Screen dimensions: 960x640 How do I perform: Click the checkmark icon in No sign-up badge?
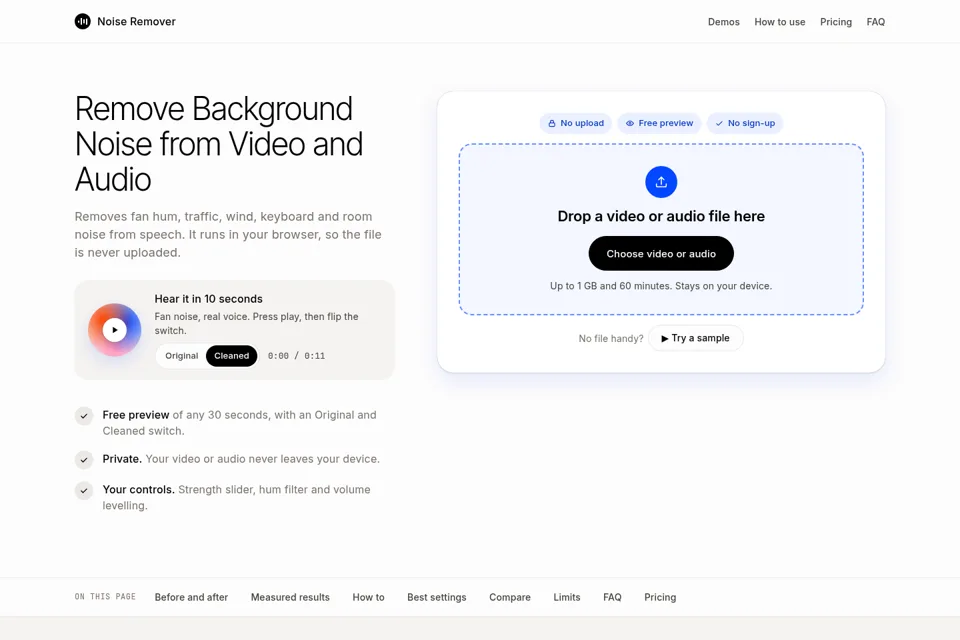click(x=719, y=123)
